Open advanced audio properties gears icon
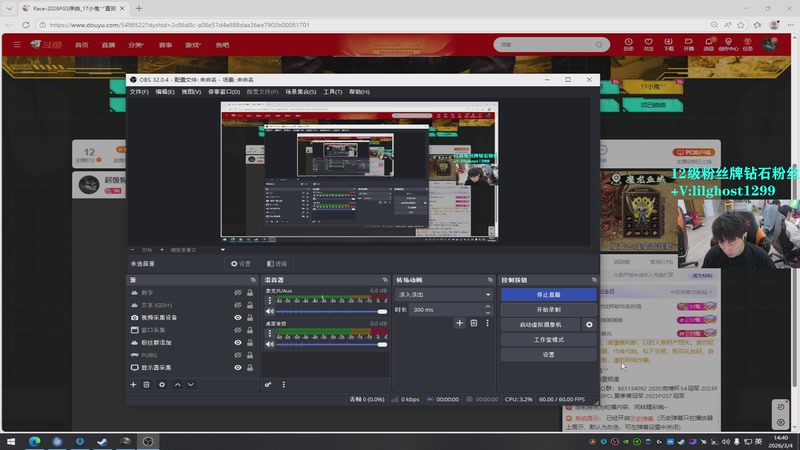 (268, 385)
